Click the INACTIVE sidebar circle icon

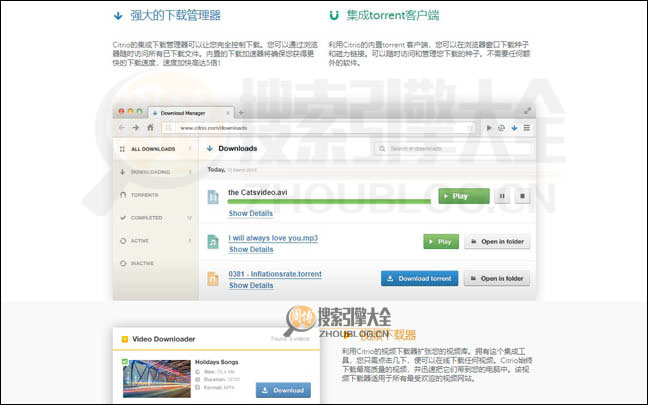pos(123,263)
